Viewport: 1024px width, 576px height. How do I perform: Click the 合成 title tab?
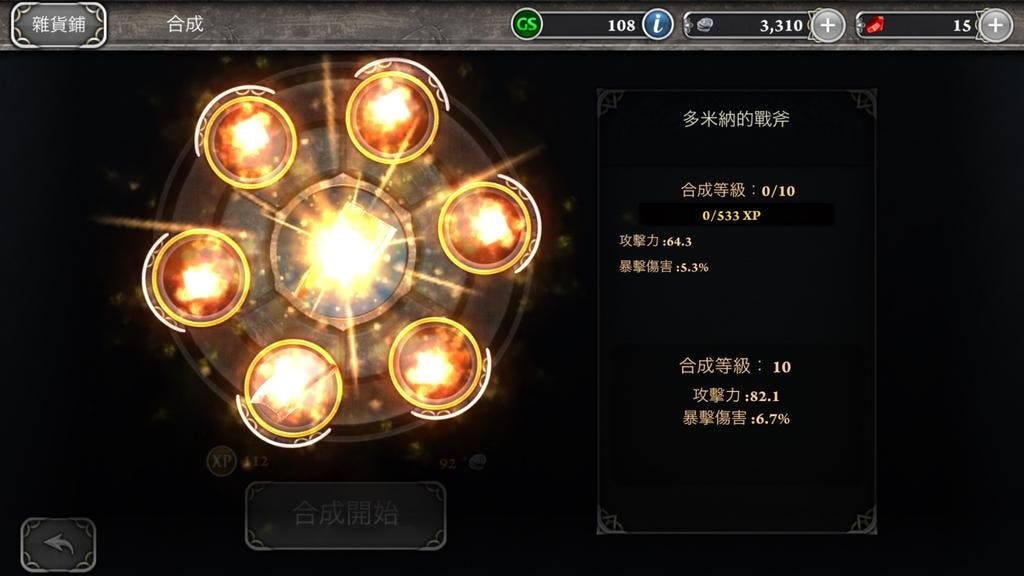tap(185, 24)
